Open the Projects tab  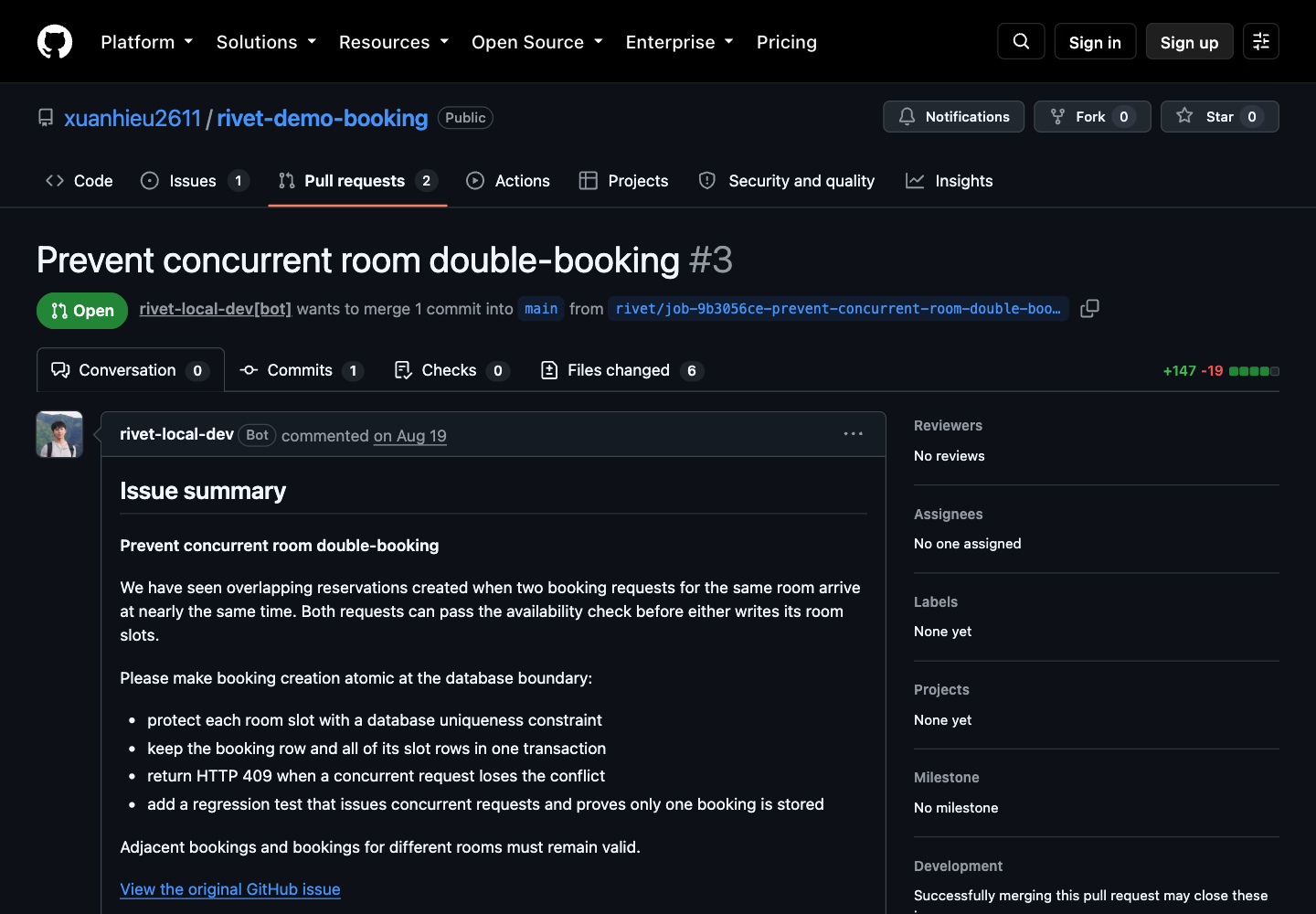click(624, 181)
